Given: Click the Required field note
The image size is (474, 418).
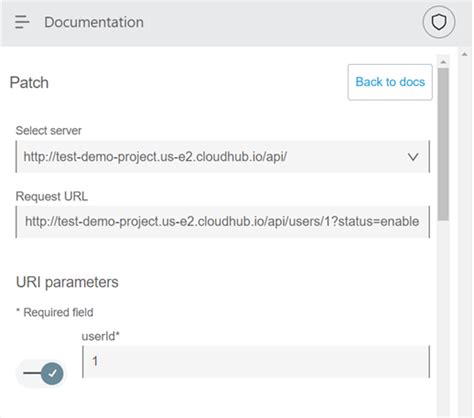Looking at the screenshot, I should click(x=55, y=313).
